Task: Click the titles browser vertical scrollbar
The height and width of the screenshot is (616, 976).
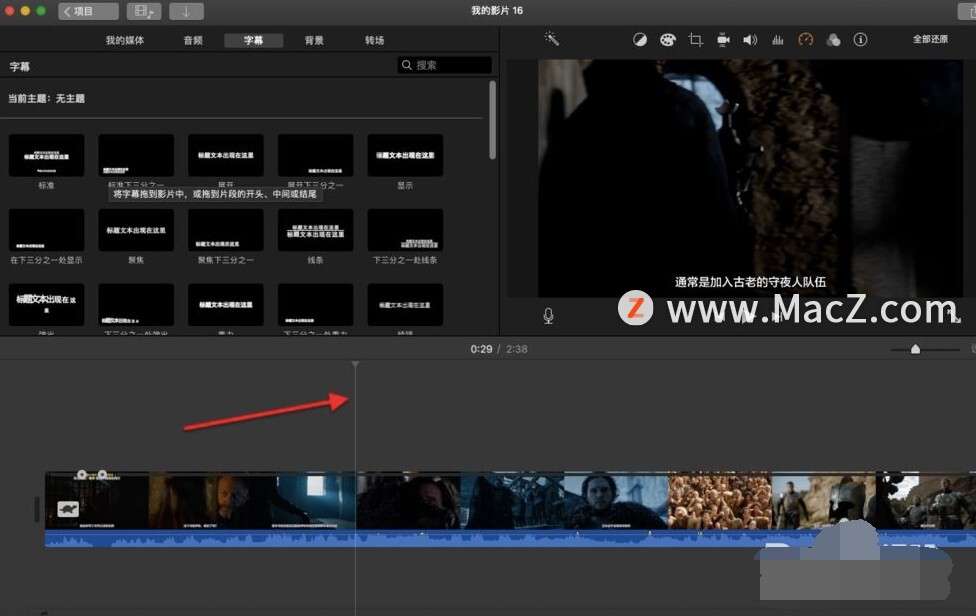Action: tap(492, 120)
